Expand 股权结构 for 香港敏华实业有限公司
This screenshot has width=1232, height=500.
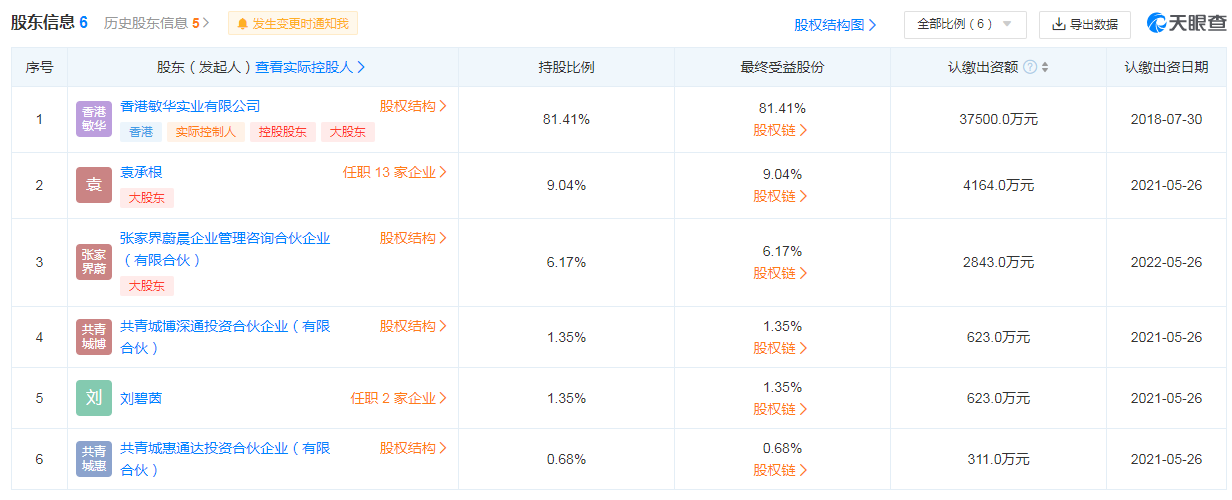(413, 106)
